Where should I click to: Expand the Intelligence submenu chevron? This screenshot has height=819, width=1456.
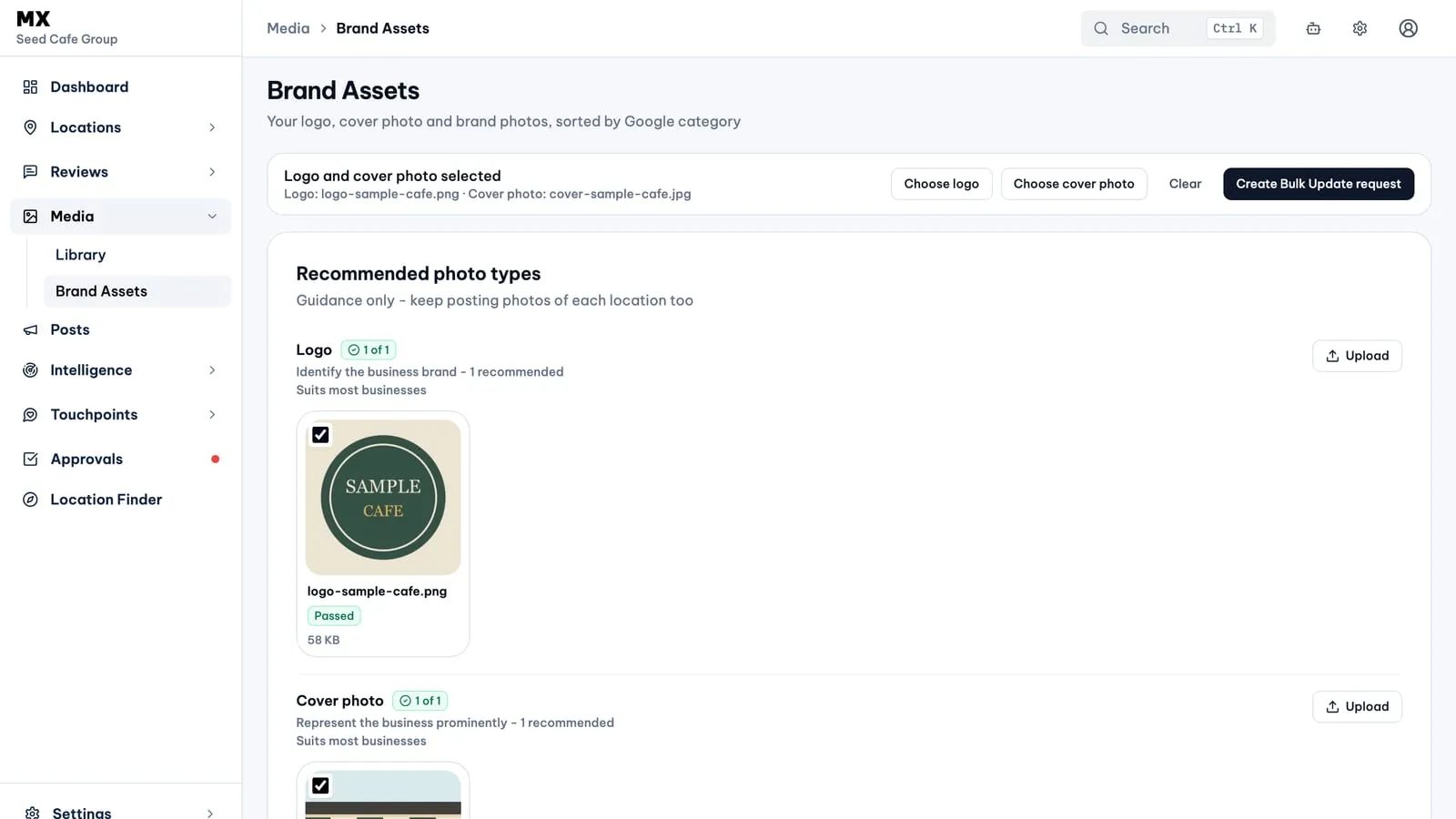212,370
